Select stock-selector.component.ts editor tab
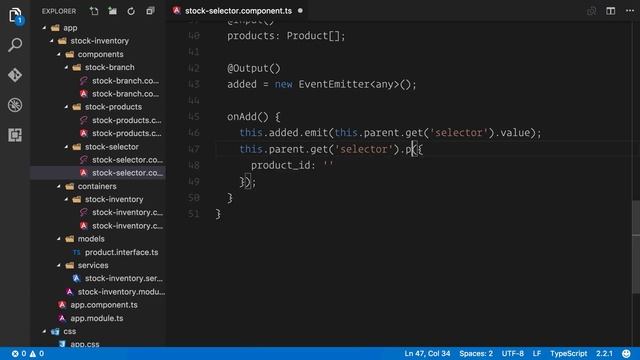Image resolution: width=640 pixels, height=360 pixels. point(238,11)
